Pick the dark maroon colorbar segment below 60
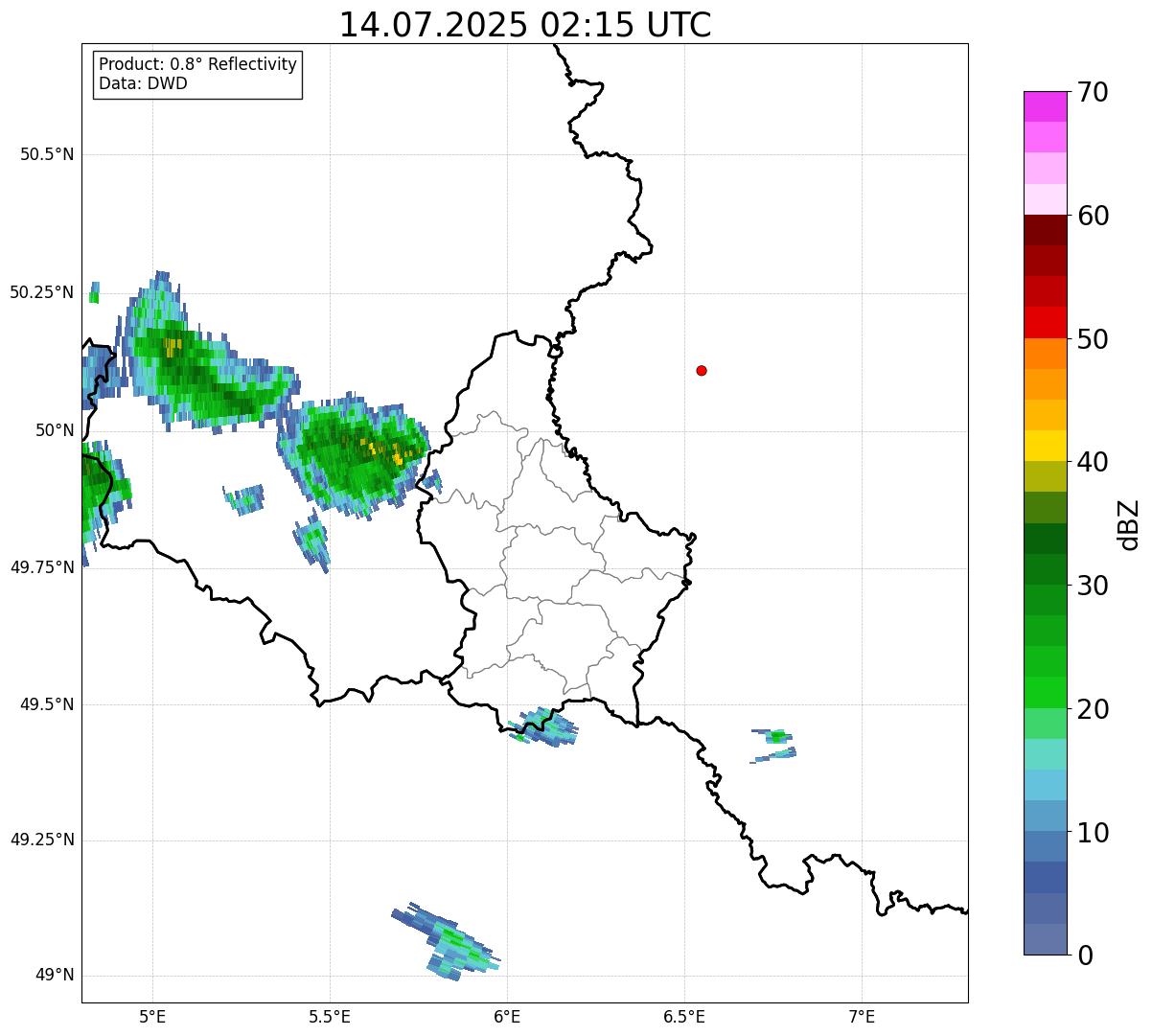This screenshot has height=1036, width=1152. (x=1045, y=230)
